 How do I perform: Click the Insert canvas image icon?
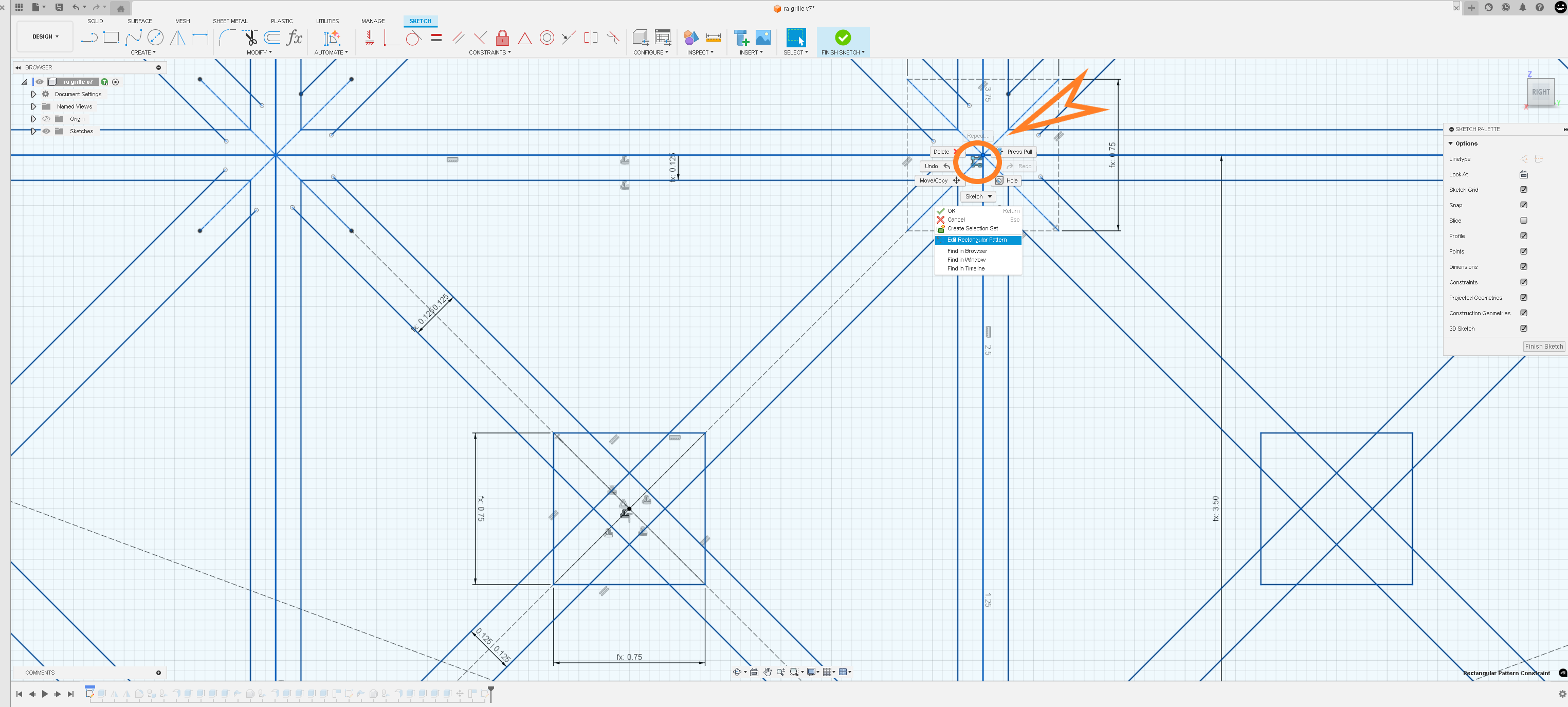click(x=763, y=38)
